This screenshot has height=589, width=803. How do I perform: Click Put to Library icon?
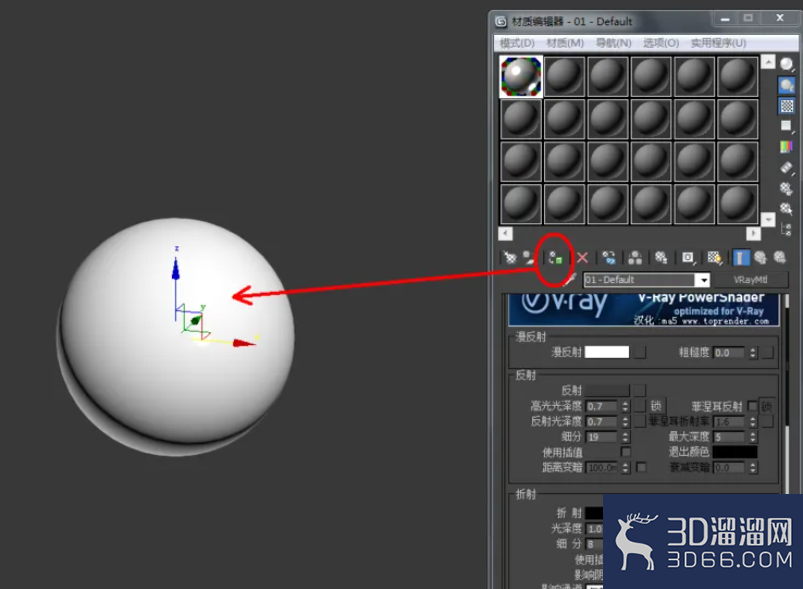tap(661, 257)
